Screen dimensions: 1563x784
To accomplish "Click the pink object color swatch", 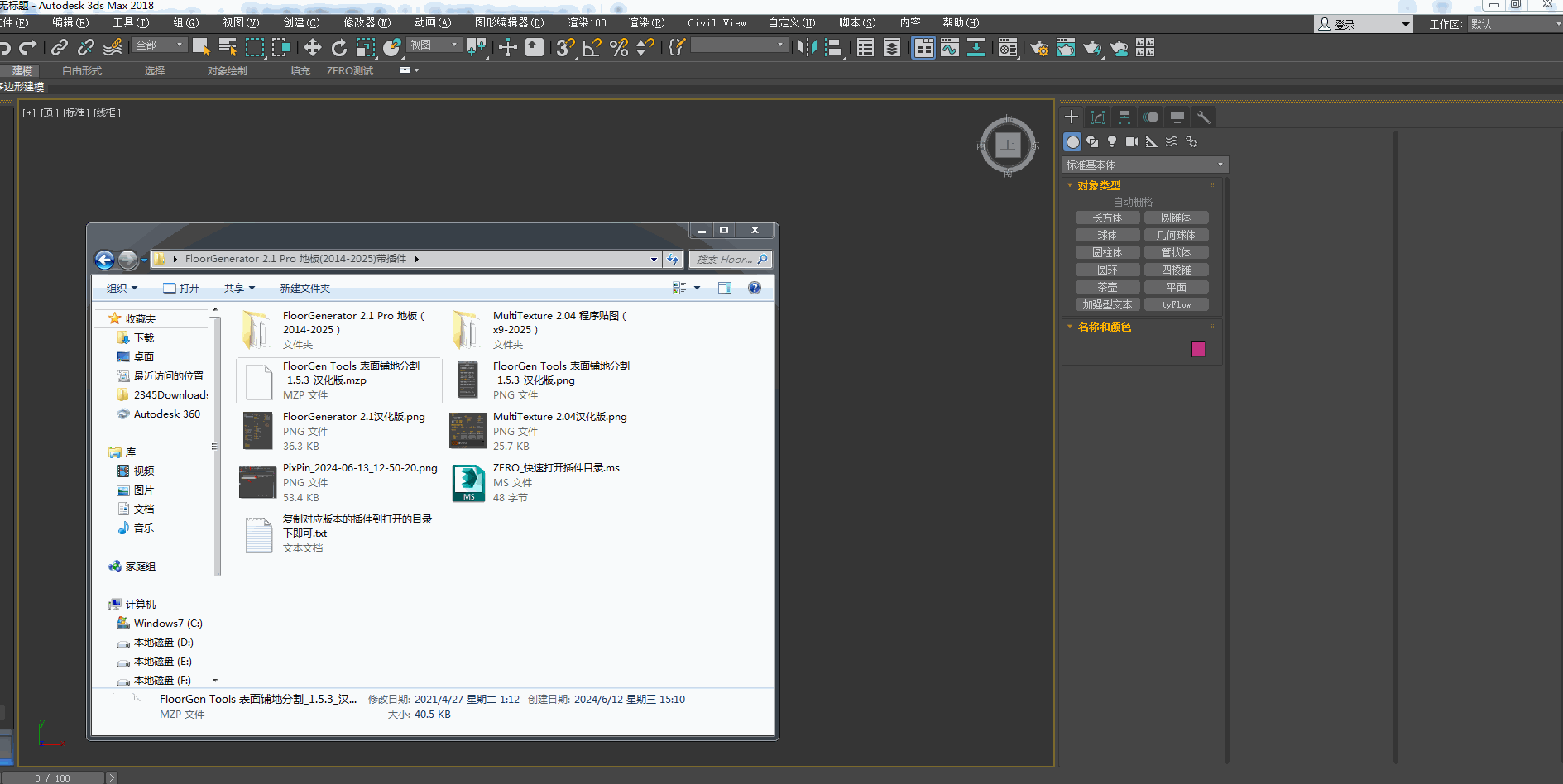I will [x=1198, y=349].
